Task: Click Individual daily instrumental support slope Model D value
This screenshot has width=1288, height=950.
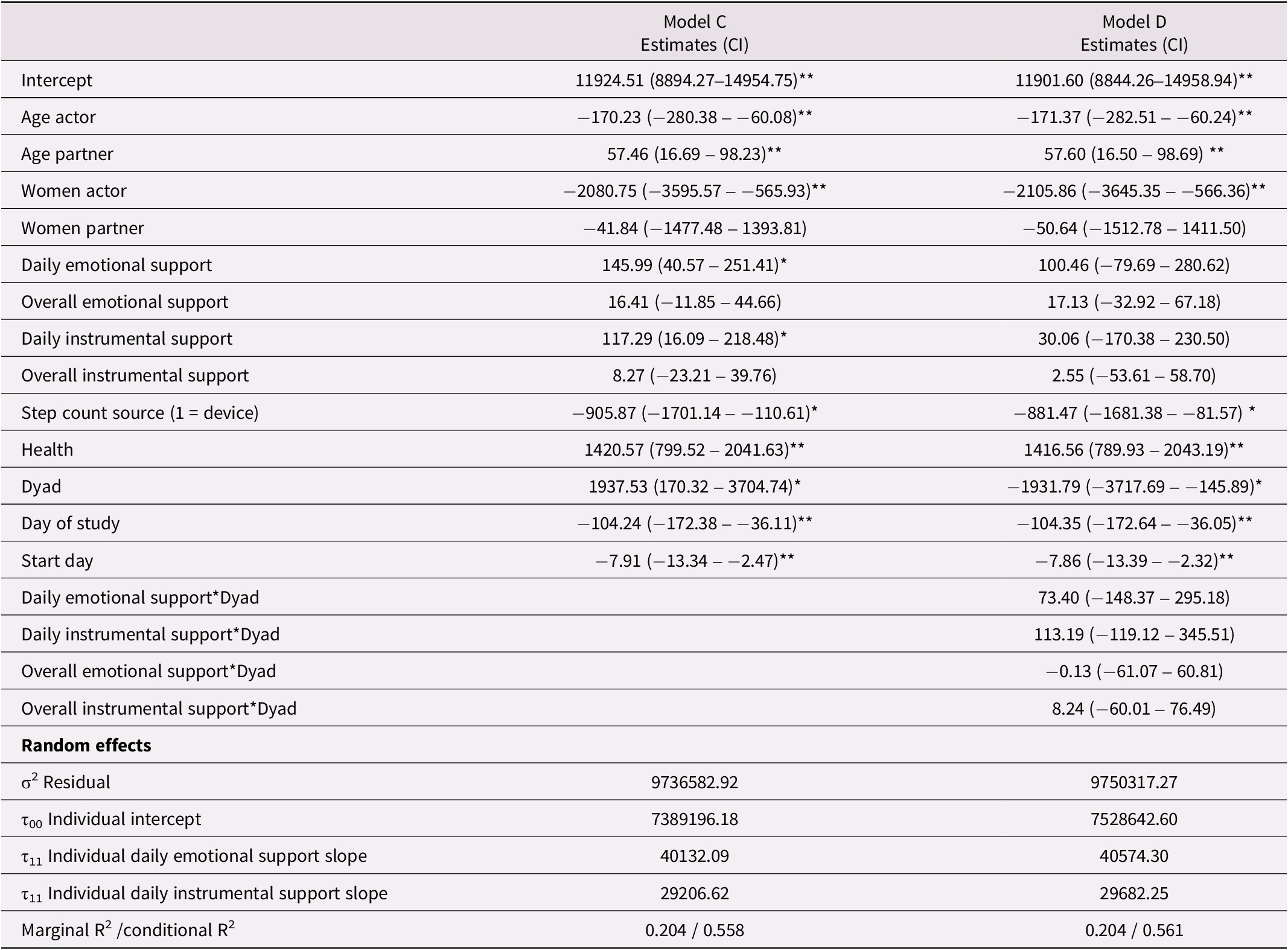Action: click(1133, 893)
